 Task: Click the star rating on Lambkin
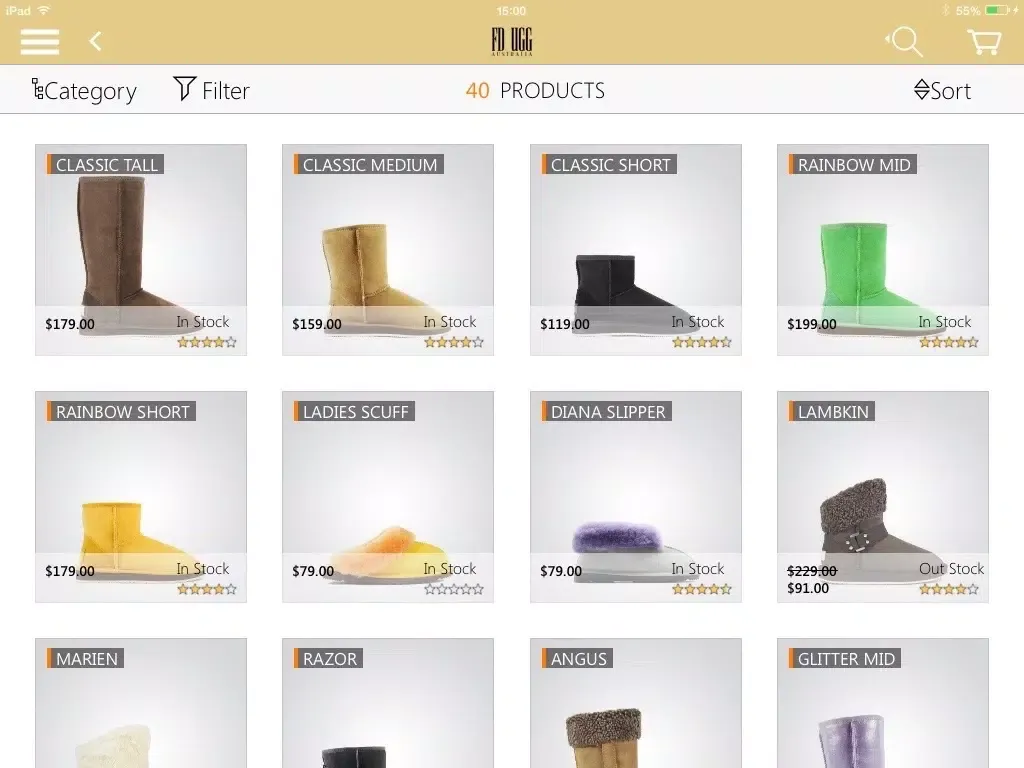point(949,588)
